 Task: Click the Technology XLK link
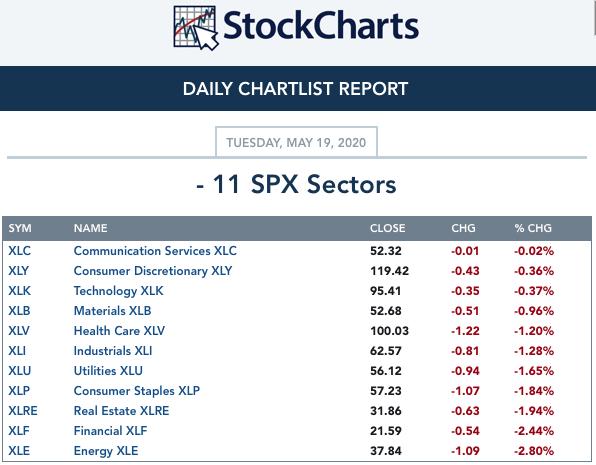(x=119, y=291)
